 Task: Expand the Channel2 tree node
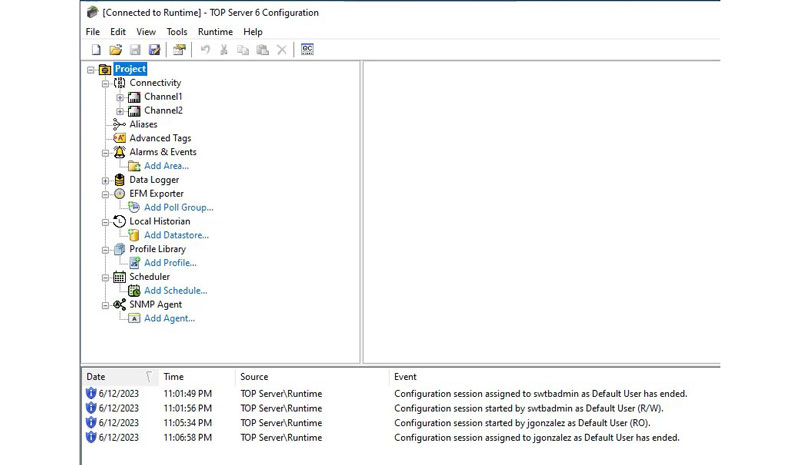point(120,111)
